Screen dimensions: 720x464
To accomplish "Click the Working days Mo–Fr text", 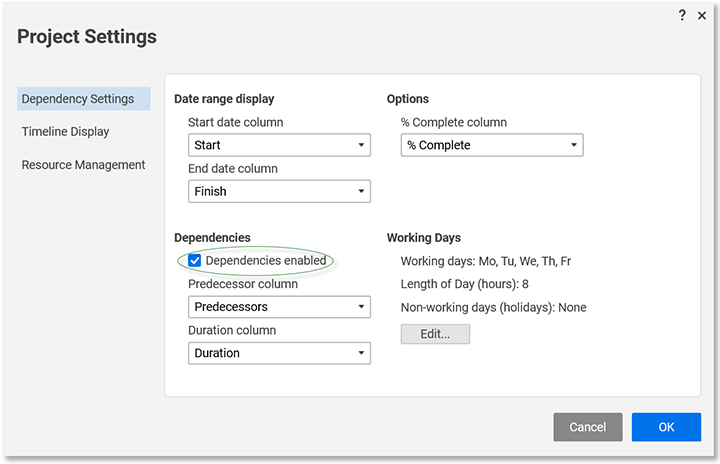I will click(486, 261).
